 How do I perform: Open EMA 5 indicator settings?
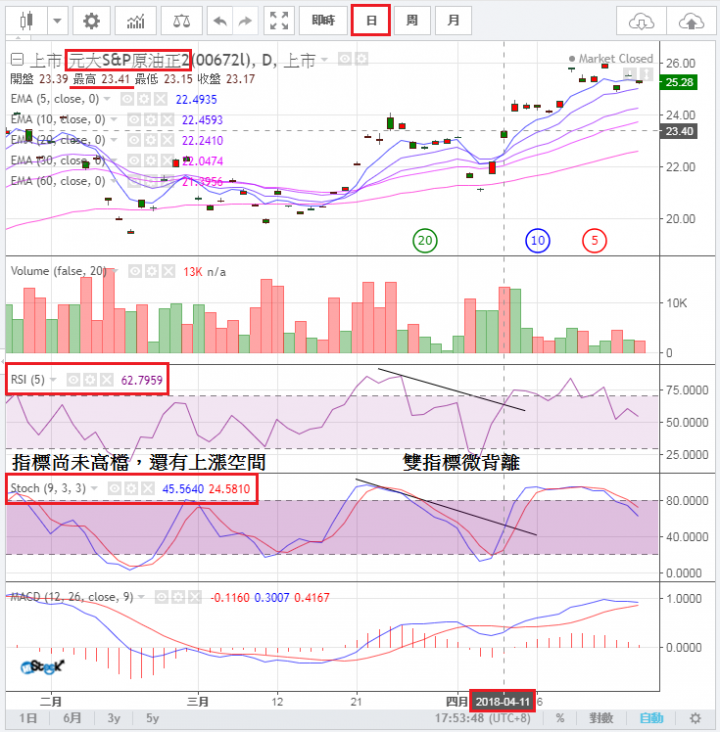[x=144, y=99]
